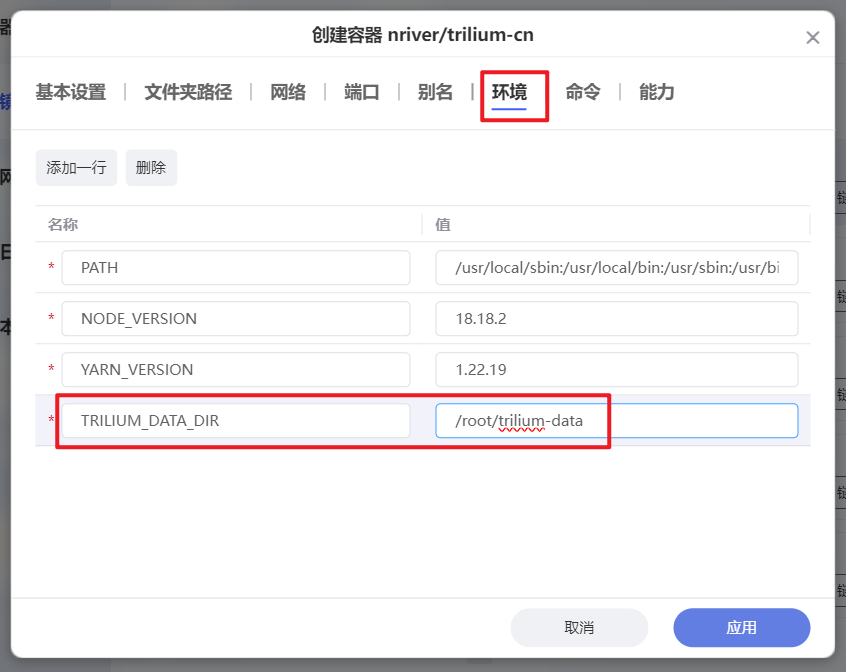Click the 添加一行 button to add a row
The width and height of the screenshot is (846, 672).
coord(76,167)
